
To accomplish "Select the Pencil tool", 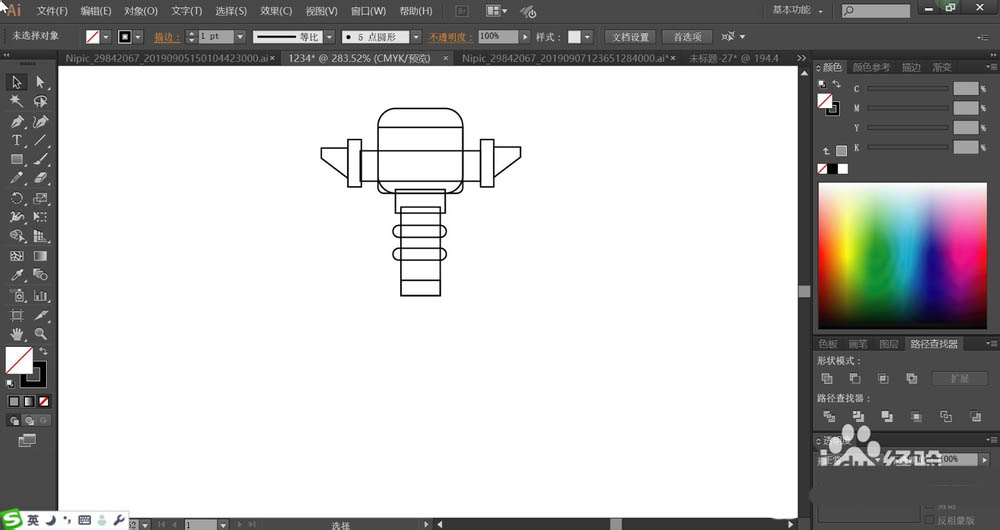I will click(17, 179).
